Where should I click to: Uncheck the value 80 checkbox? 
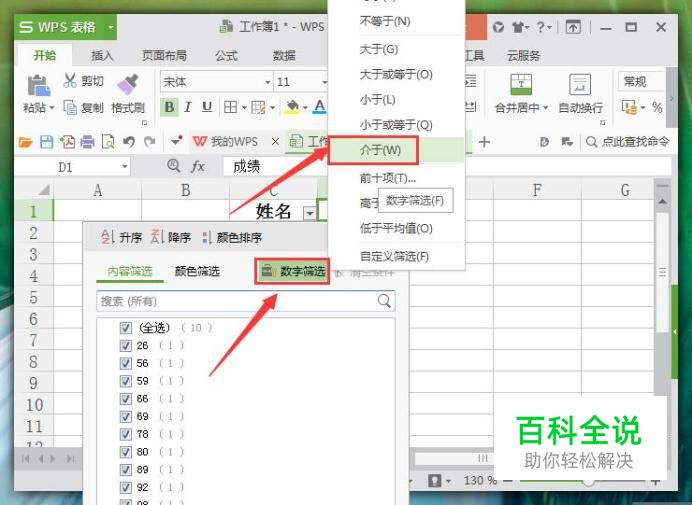[x=126, y=452]
